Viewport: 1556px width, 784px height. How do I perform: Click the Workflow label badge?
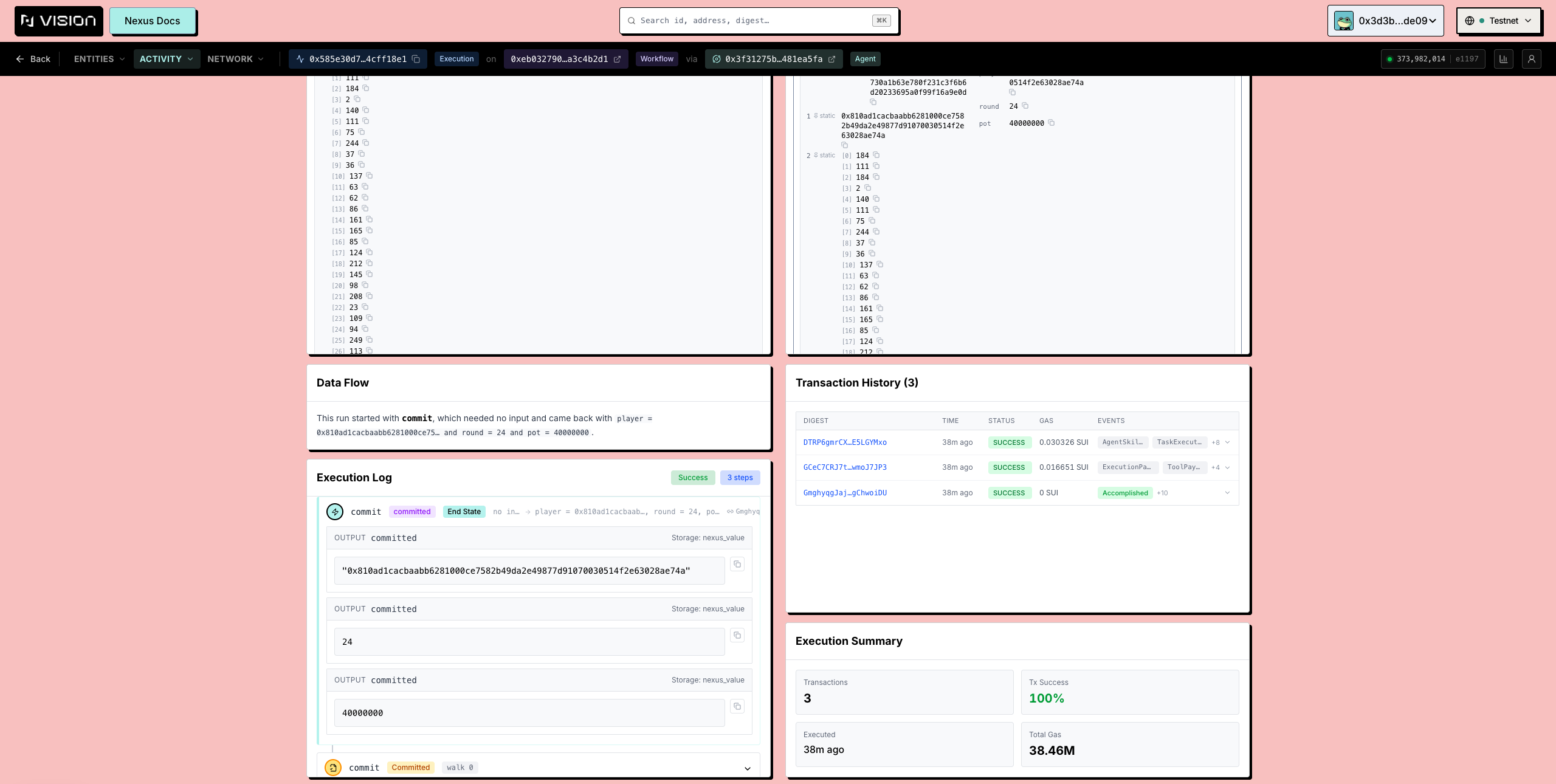[x=656, y=59]
